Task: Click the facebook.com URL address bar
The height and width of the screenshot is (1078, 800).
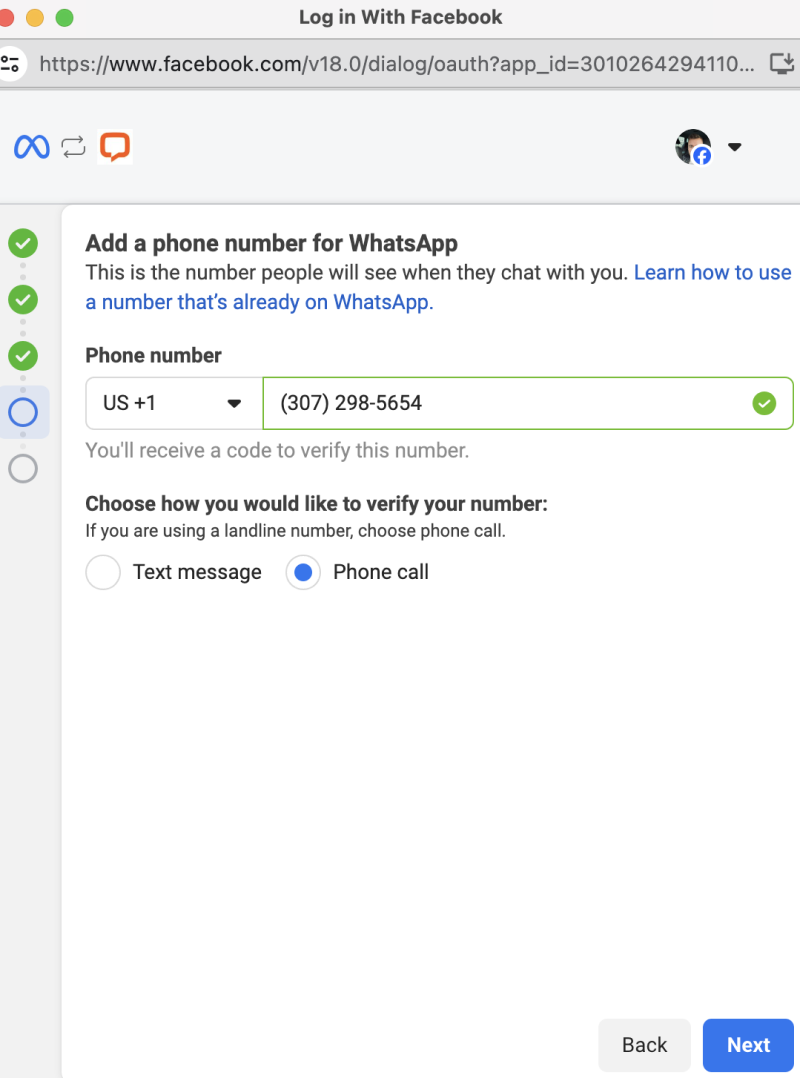Action: click(397, 64)
